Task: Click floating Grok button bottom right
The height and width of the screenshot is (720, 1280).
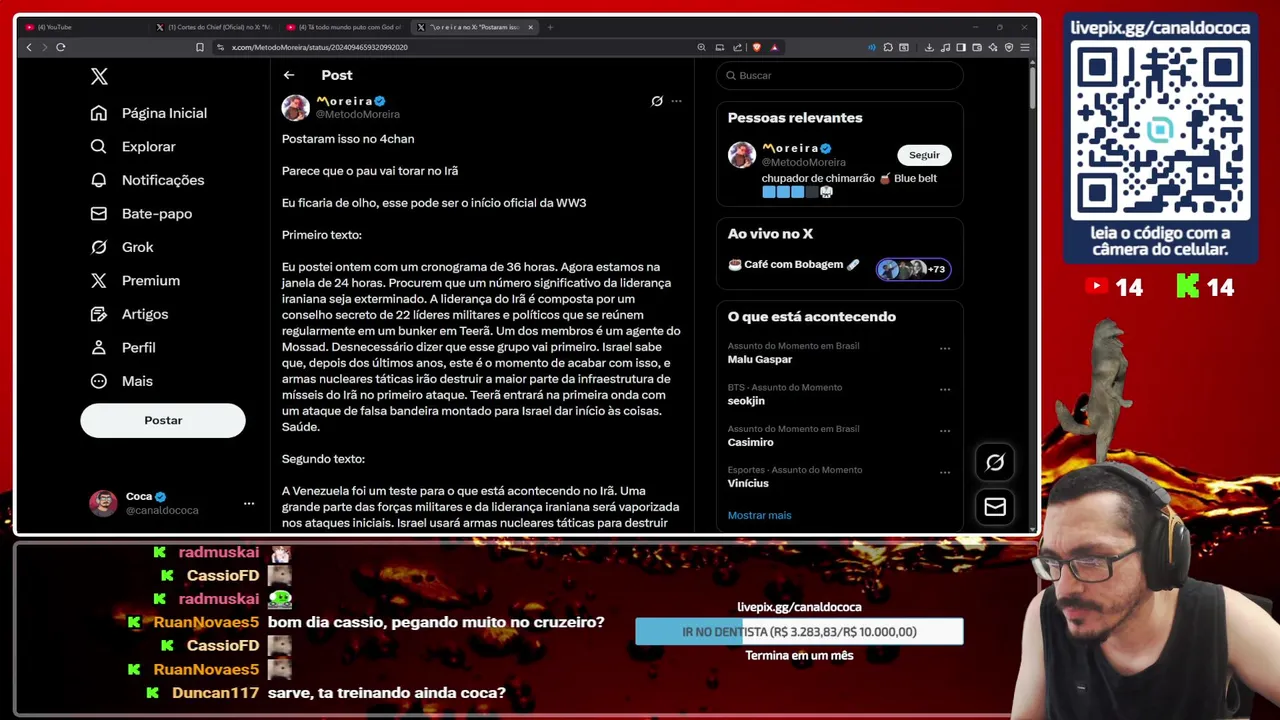Action: 995,462
